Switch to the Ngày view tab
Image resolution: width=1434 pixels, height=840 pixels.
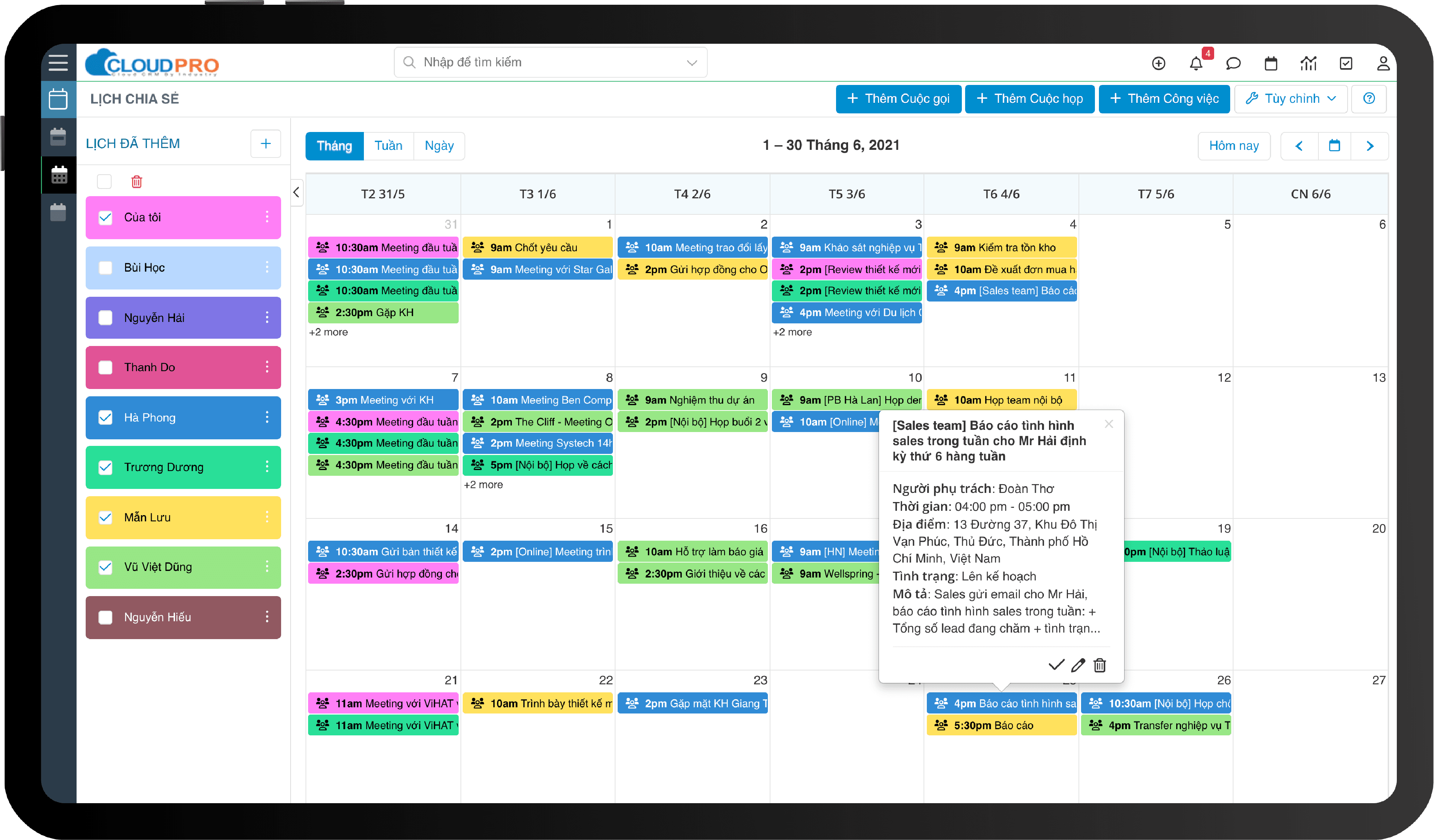point(439,146)
